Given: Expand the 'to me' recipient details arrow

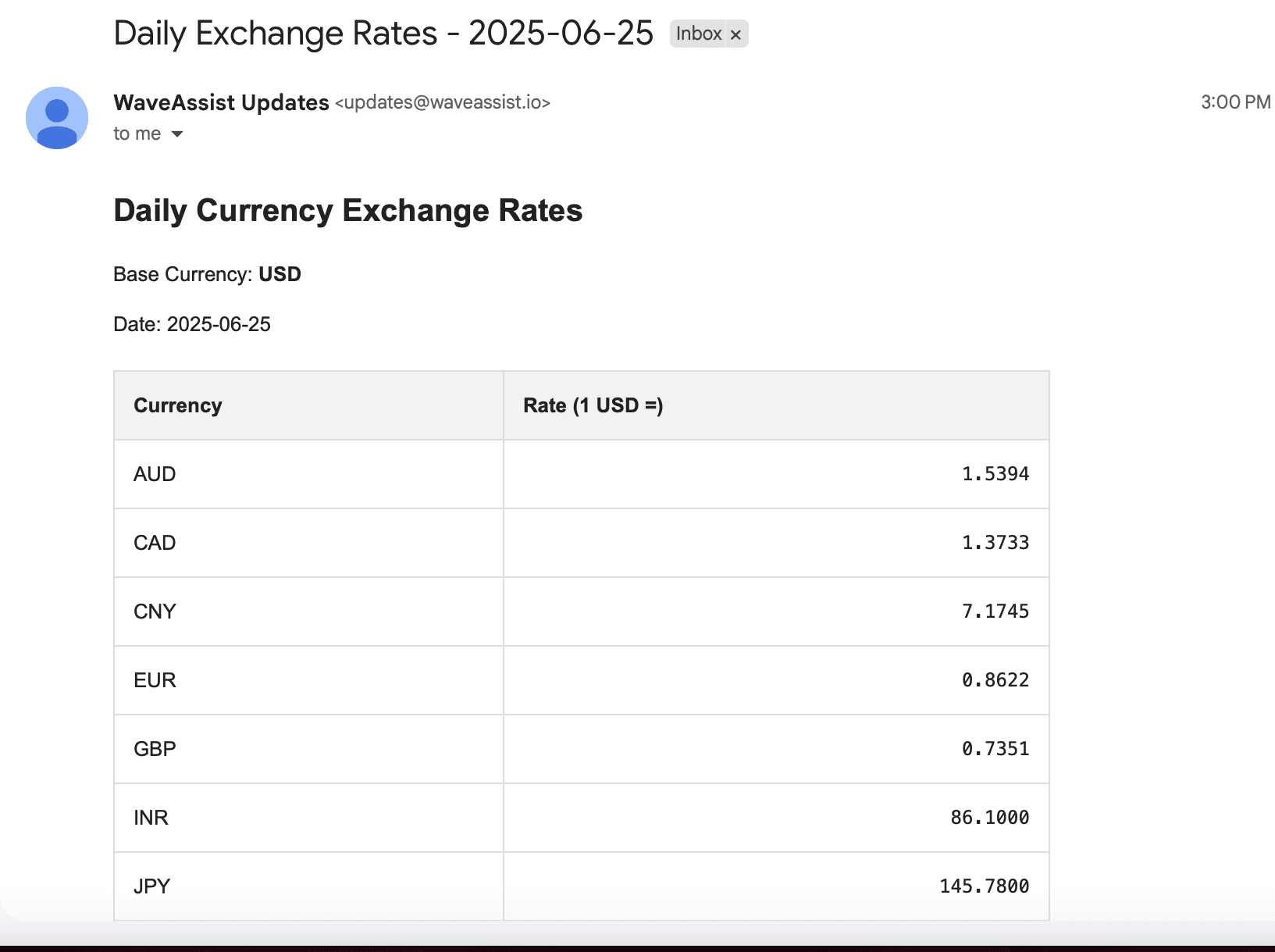Looking at the screenshot, I should [177, 134].
